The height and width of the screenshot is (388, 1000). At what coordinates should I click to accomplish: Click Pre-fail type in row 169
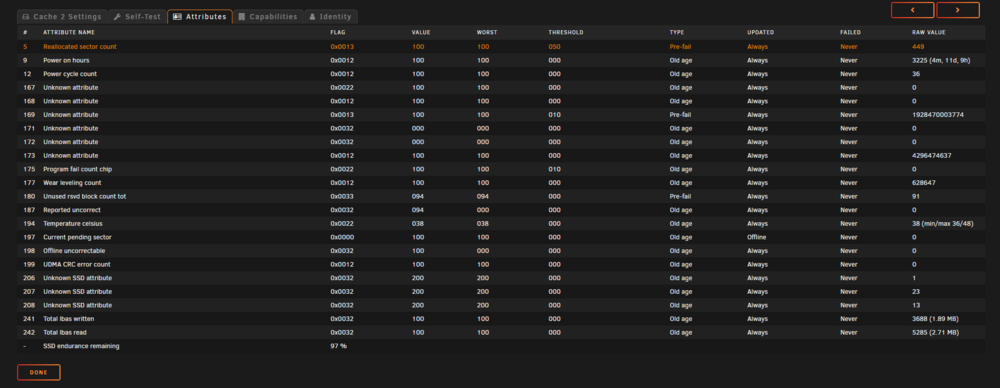(x=680, y=115)
